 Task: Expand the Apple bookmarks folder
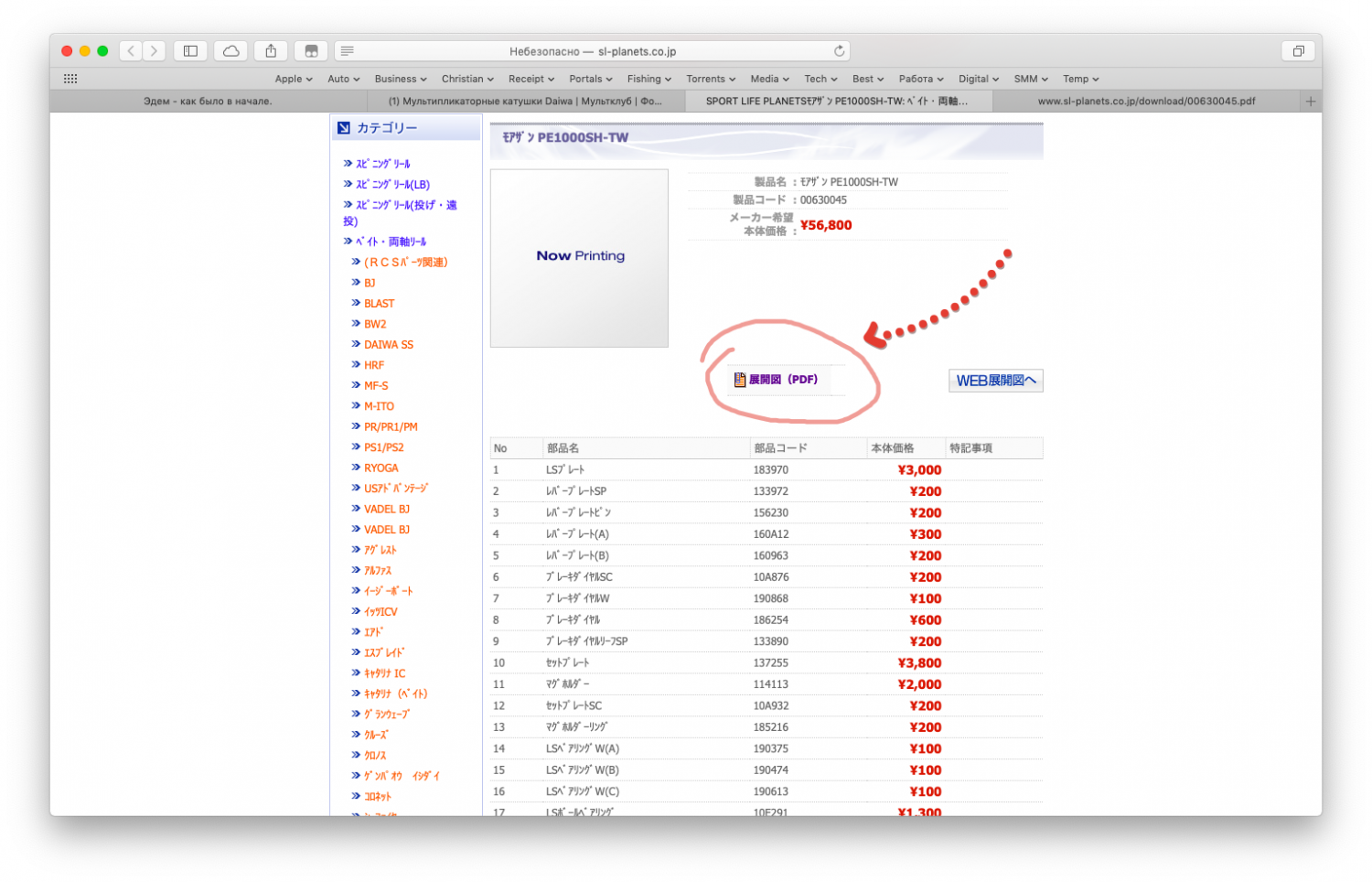294,79
